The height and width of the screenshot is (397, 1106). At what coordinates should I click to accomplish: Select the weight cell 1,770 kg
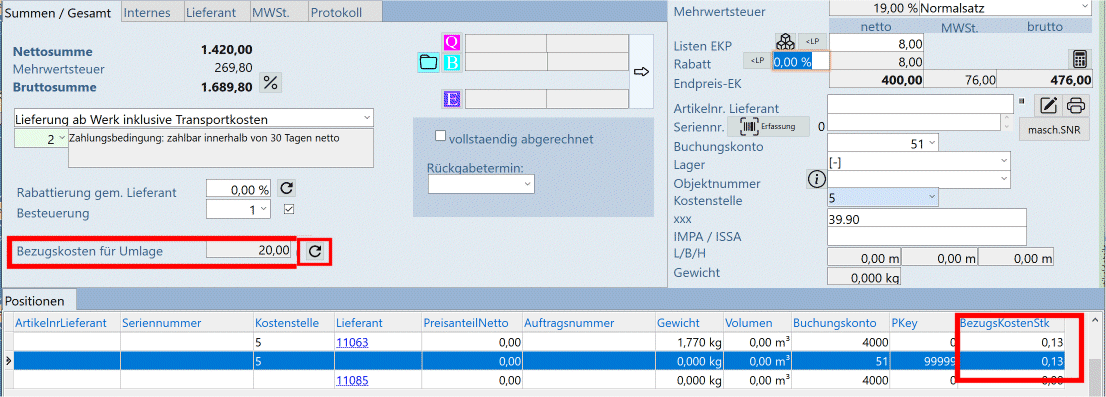(688, 343)
